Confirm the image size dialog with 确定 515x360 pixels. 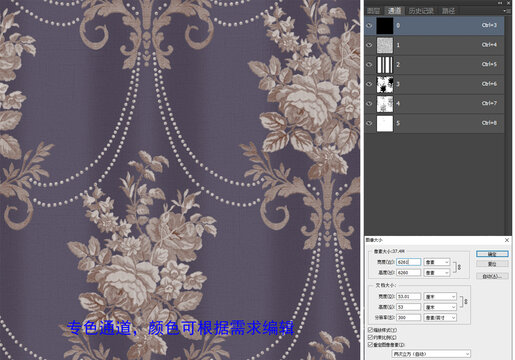coord(492,254)
